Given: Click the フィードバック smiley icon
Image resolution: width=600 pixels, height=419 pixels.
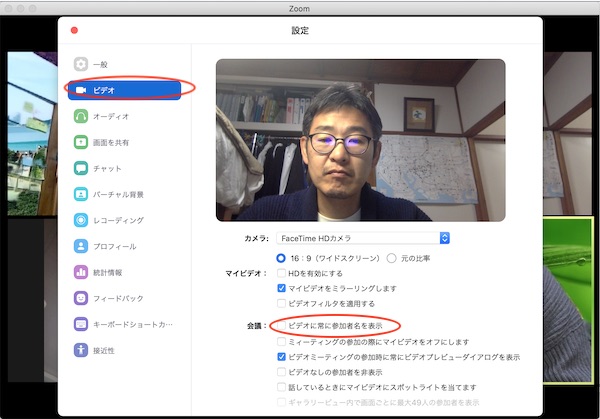Looking at the screenshot, I should (81, 298).
